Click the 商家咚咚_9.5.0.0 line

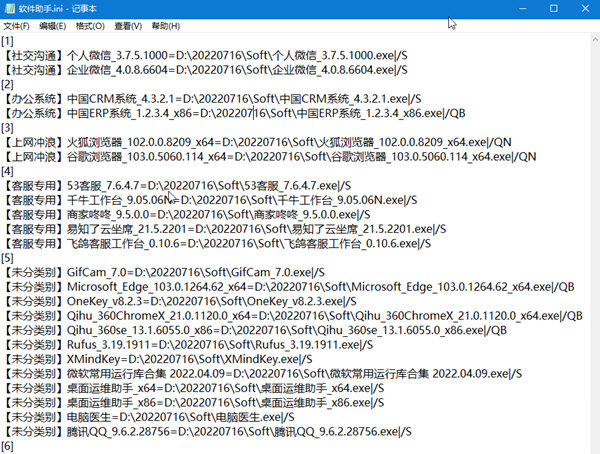pos(186,214)
